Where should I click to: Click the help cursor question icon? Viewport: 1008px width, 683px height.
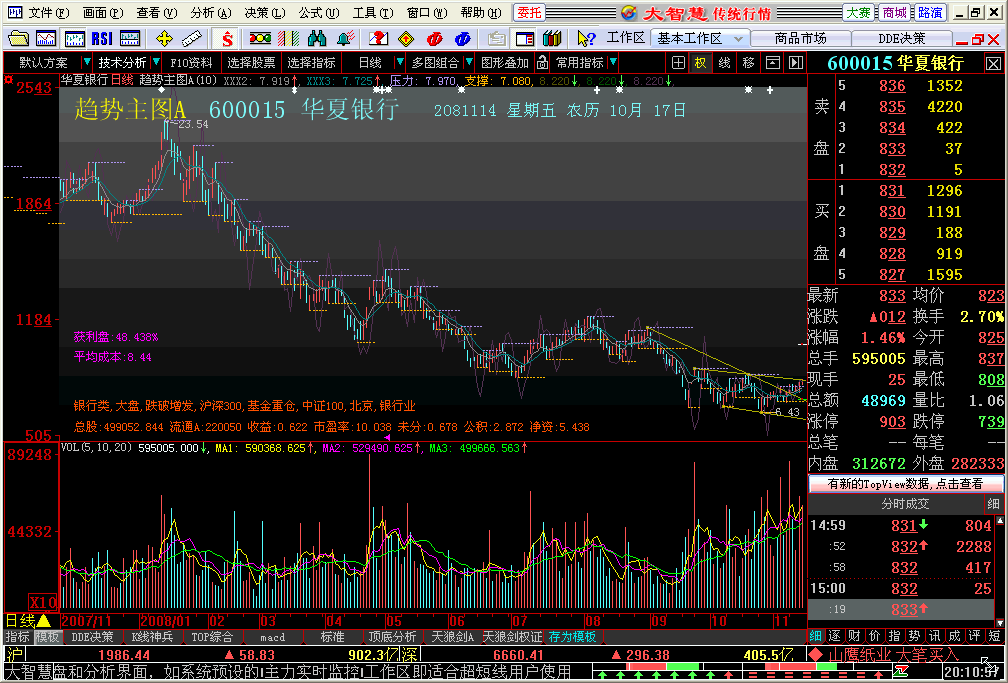(586, 39)
